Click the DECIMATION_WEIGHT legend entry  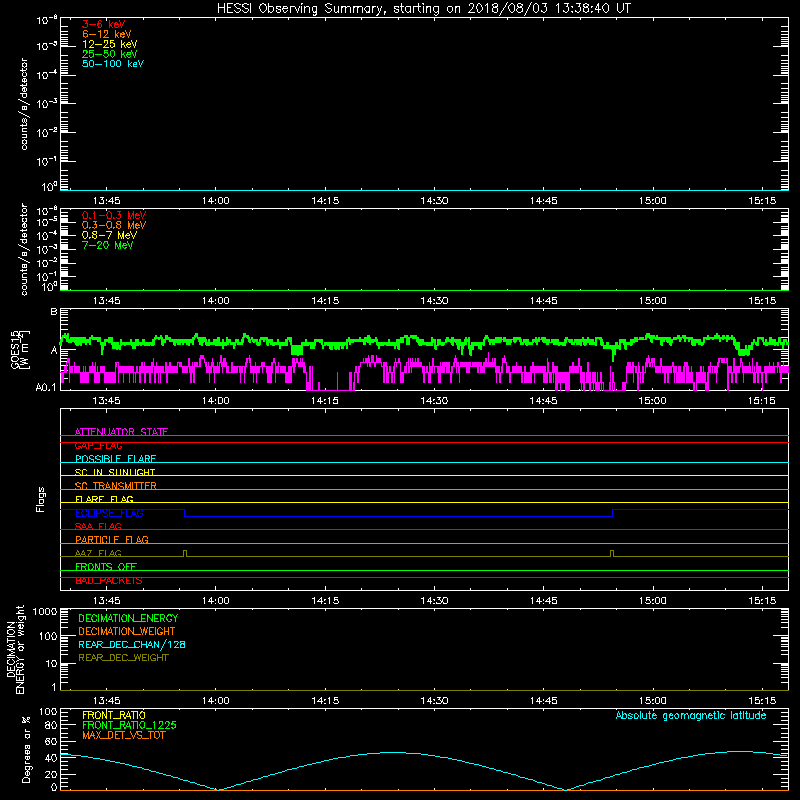click(127, 631)
